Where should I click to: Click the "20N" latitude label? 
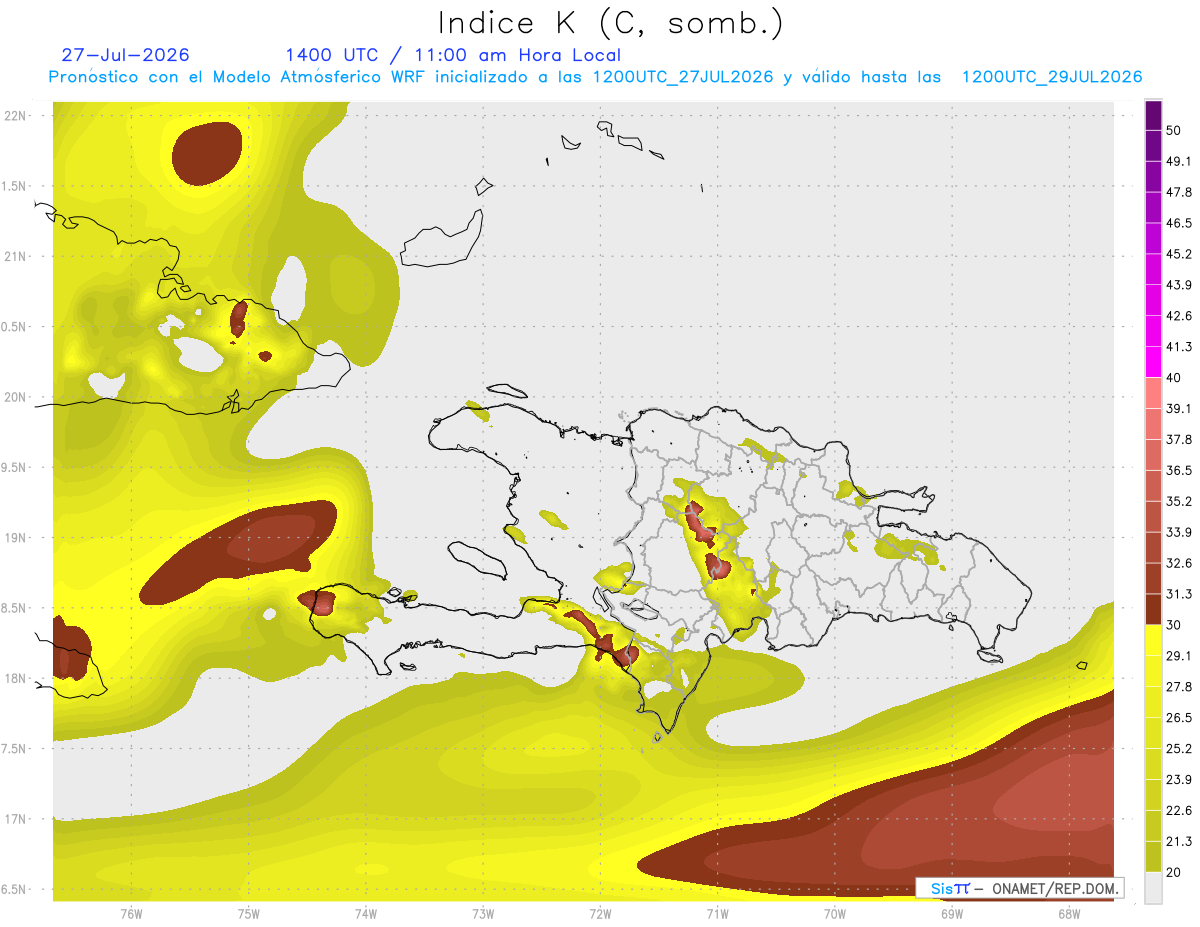(16, 397)
